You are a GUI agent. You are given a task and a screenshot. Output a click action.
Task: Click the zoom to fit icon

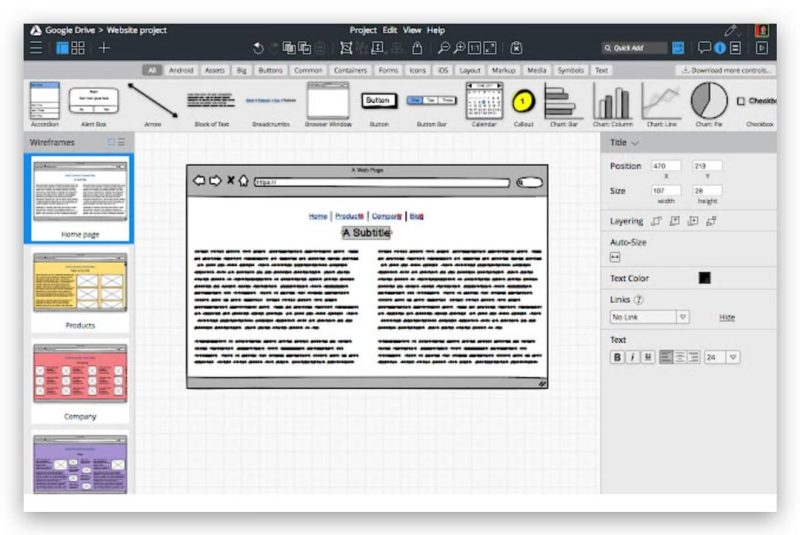point(490,48)
